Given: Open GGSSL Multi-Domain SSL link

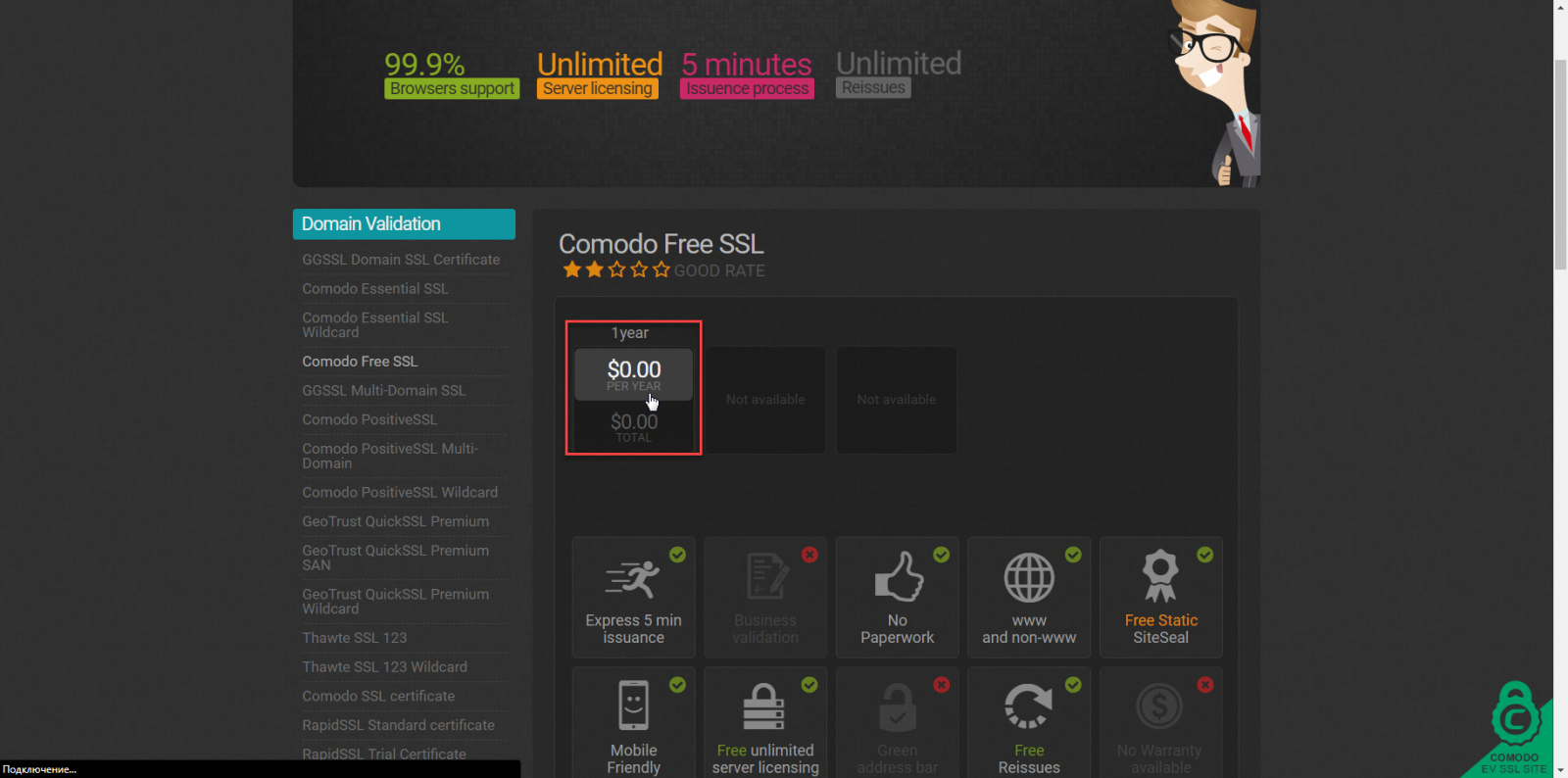Looking at the screenshot, I should (x=384, y=391).
